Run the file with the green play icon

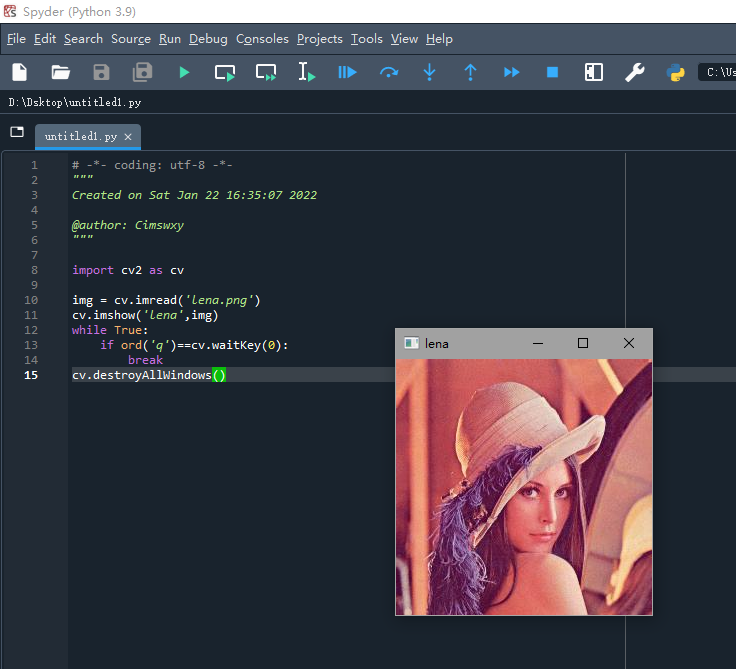click(x=184, y=72)
